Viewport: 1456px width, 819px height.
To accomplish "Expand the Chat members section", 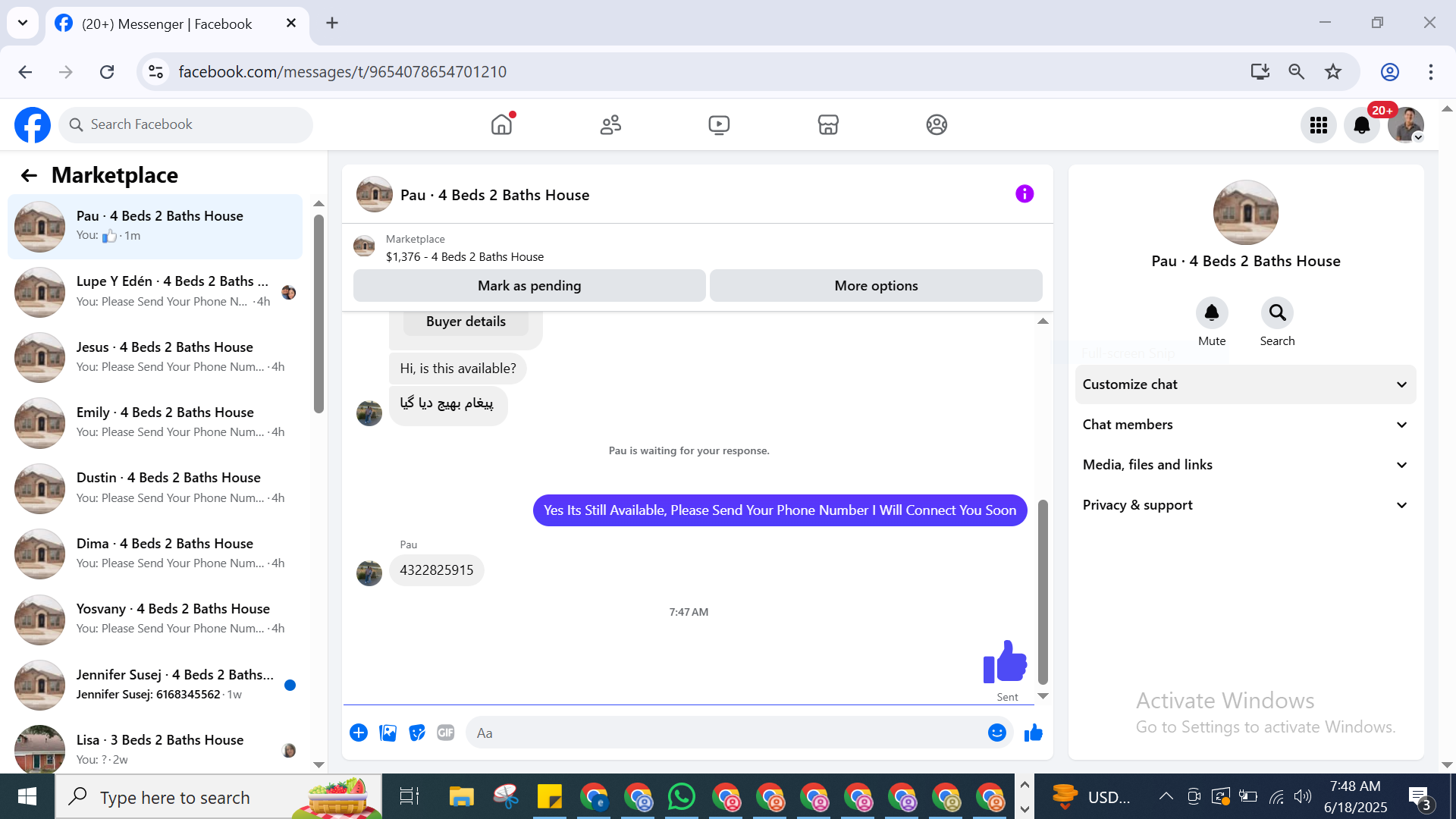I will click(x=1245, y=425).
